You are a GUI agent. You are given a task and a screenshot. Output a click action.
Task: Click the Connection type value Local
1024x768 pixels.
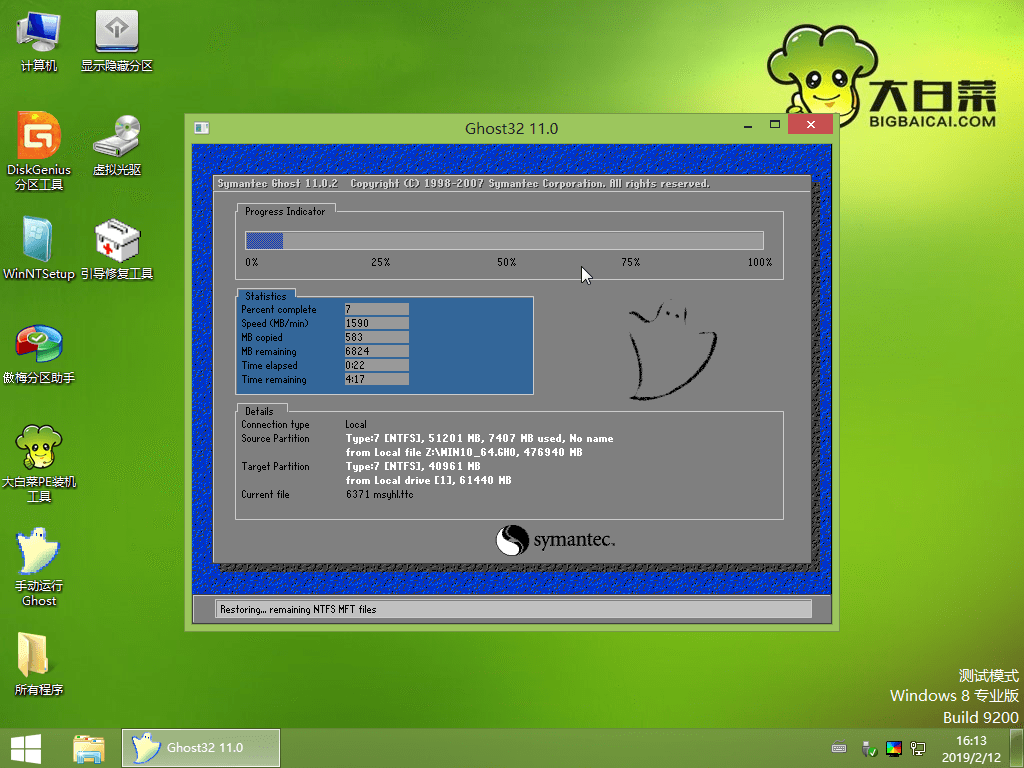356,424
